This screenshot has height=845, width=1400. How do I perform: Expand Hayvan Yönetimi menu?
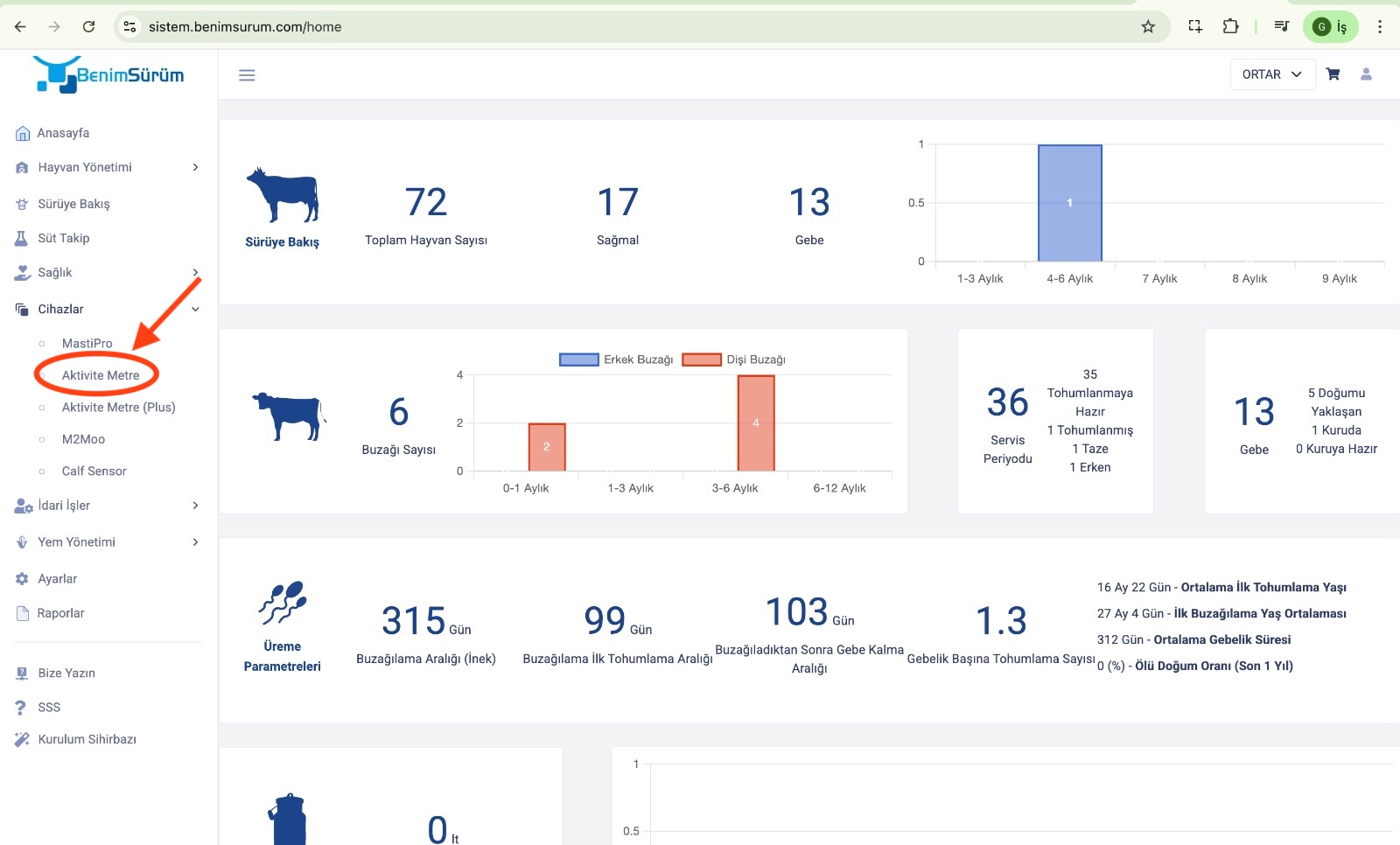pos(108,167)
